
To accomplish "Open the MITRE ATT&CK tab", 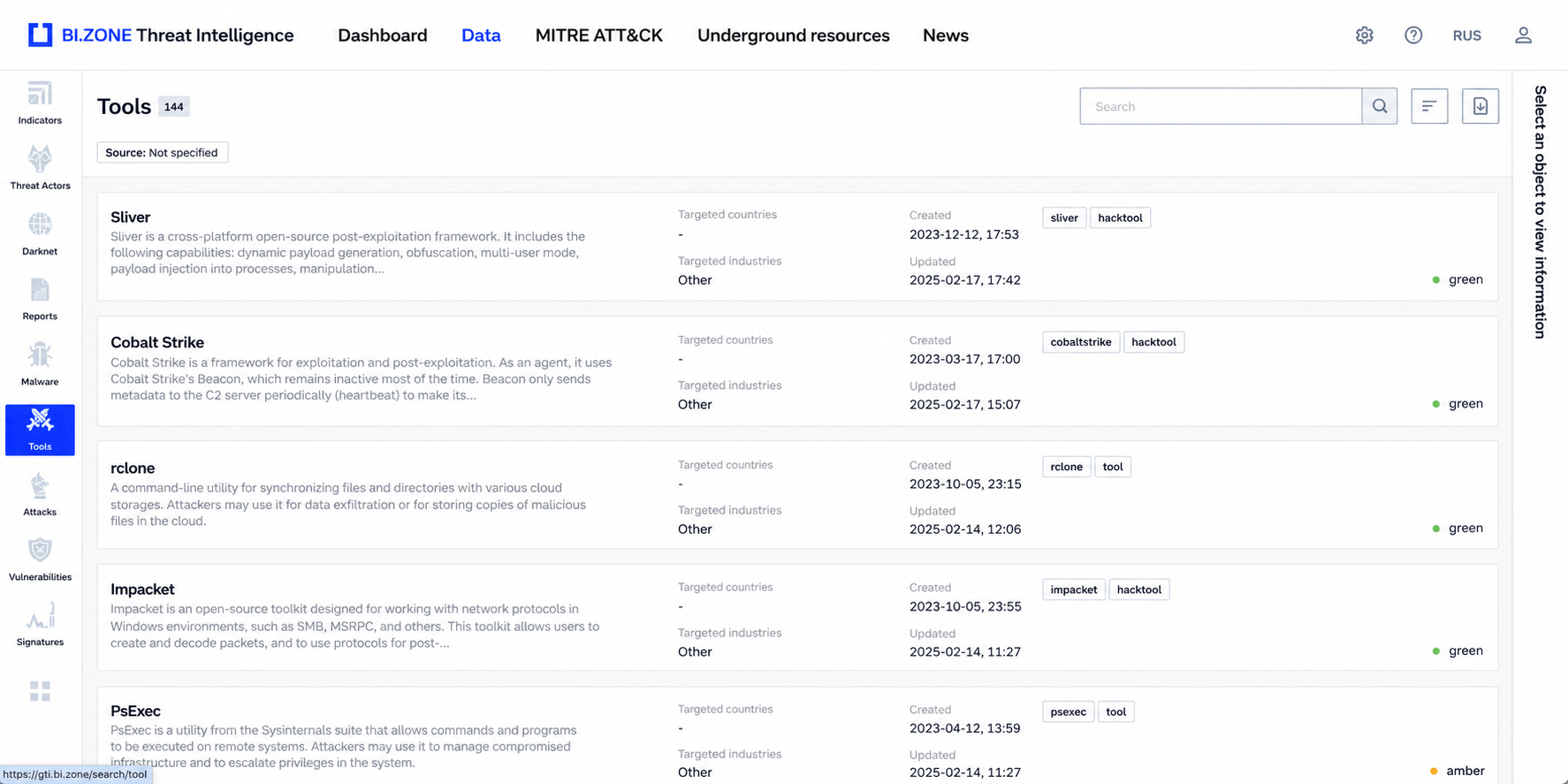I will point(599,35).
